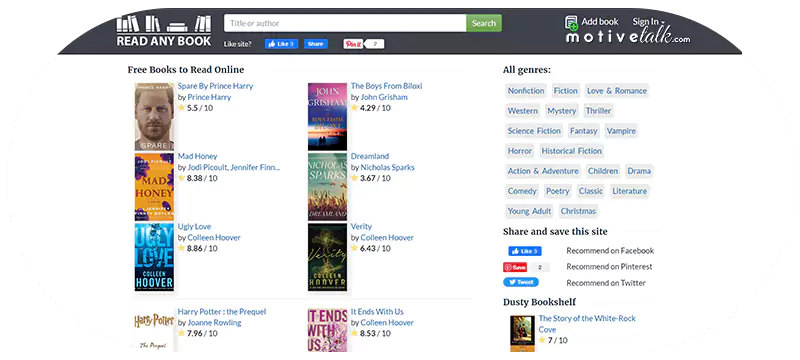Click the star rating 8.86 / 10 for Ugly Love
800x360 pixels.
coord(197,248)
